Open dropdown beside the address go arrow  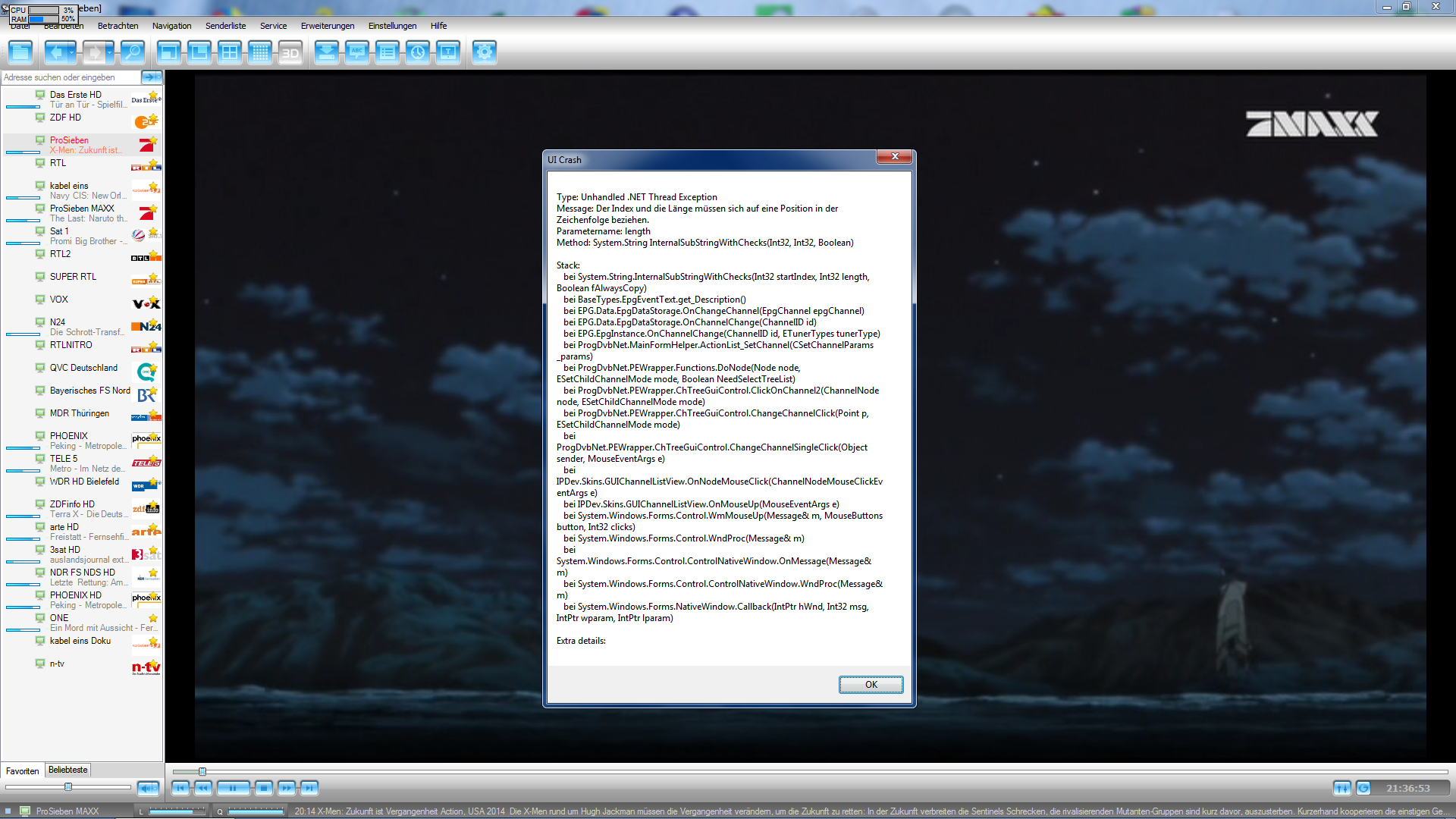pyautogui.click(x=158, y=77)
